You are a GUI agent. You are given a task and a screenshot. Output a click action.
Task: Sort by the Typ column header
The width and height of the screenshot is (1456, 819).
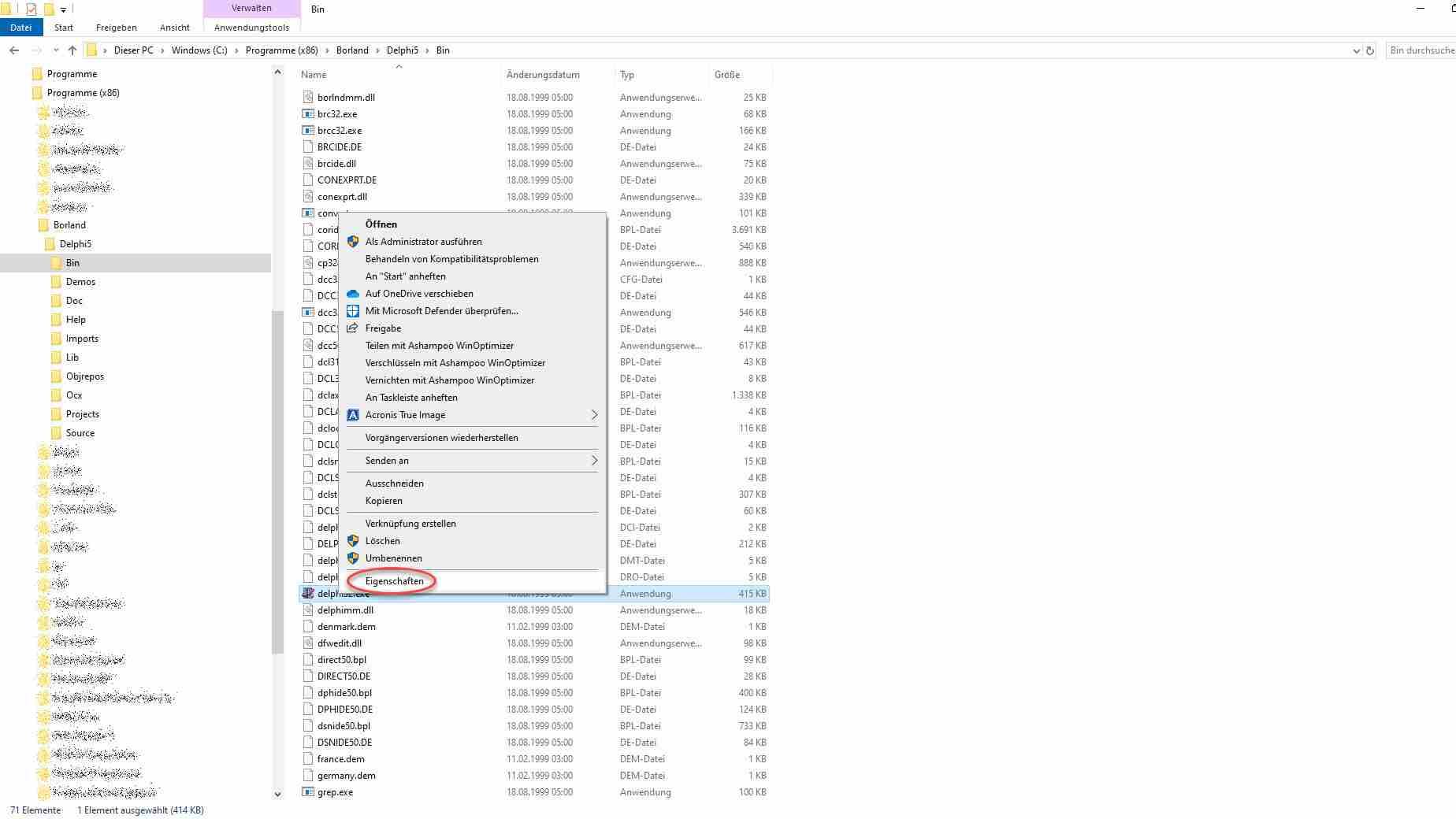662,75
